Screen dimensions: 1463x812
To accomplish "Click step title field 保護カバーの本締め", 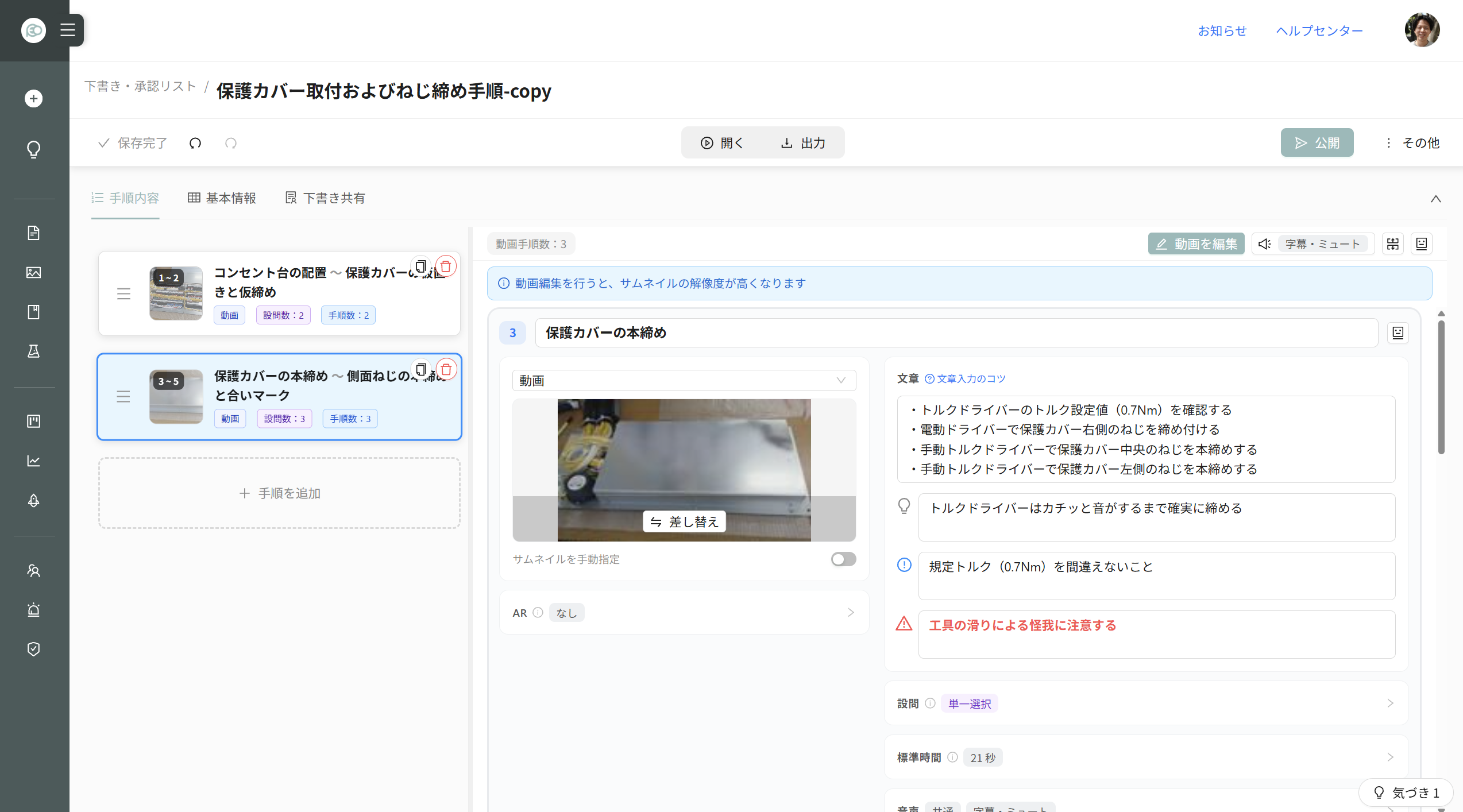I will 956,333.
